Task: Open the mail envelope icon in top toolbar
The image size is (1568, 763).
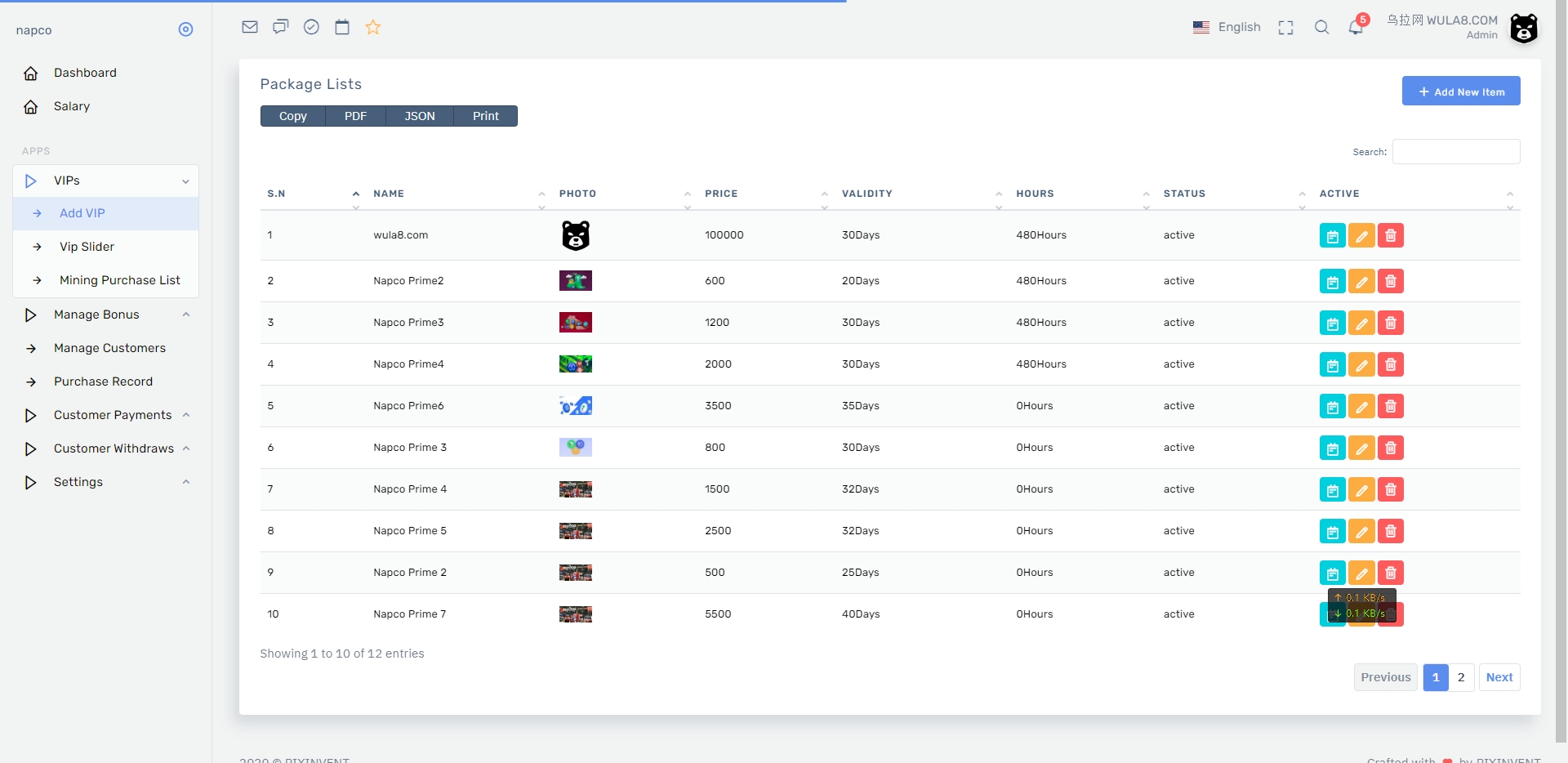Action: tap(250, 27)
